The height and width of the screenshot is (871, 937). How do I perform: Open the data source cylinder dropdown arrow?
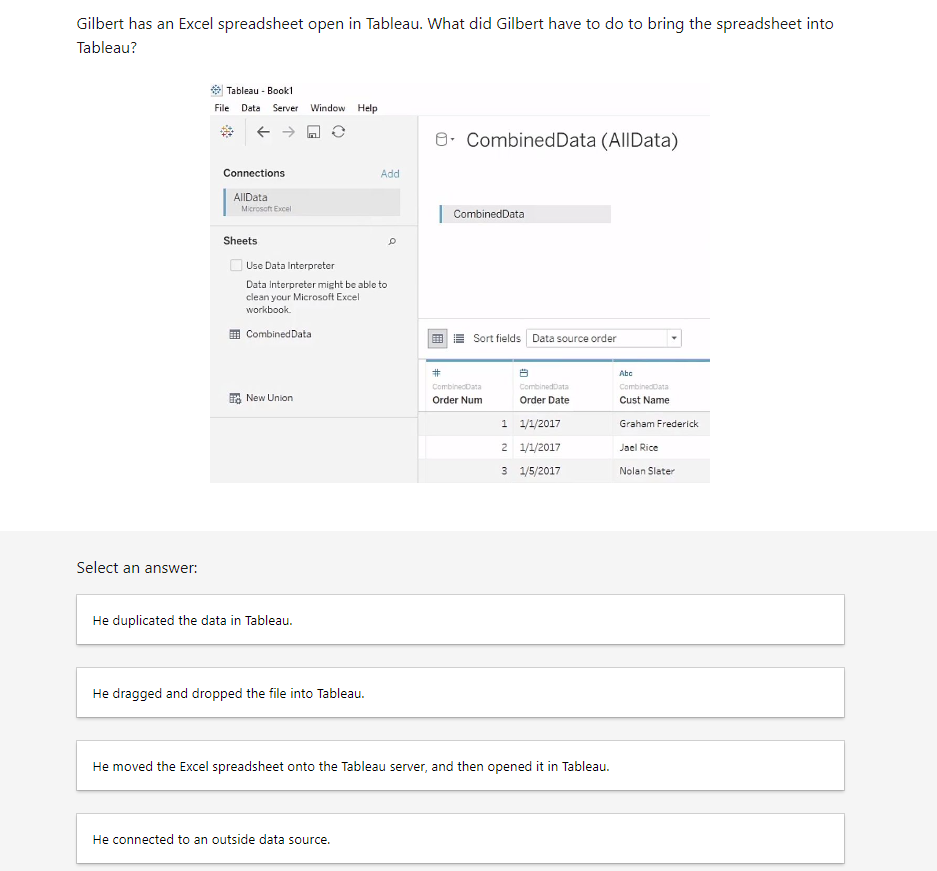pyautogui.click(x=450, y=140)
